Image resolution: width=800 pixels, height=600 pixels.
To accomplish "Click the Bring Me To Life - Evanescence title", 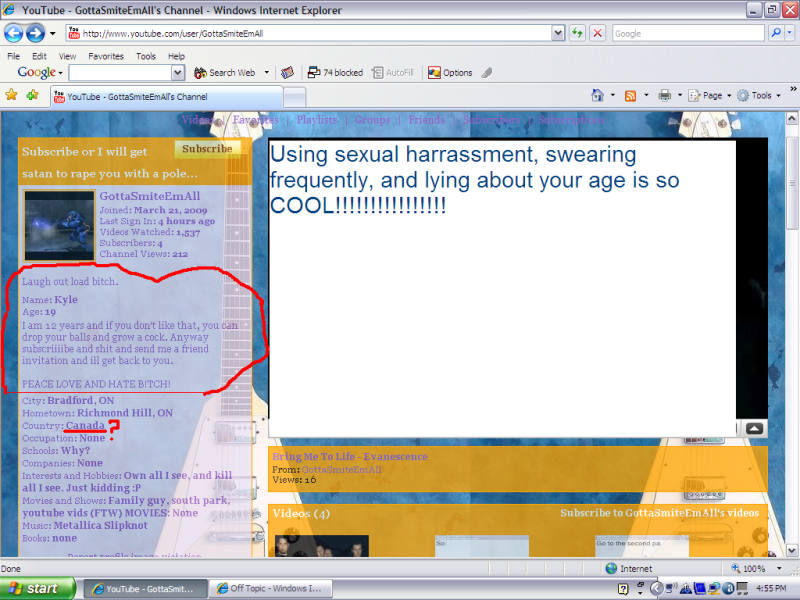I will pyautogui.click(x=350, y=457).
